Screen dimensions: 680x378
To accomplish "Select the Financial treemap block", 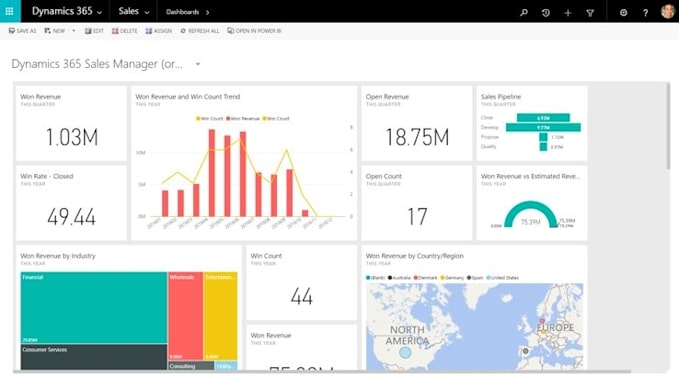I will point(94,307).
